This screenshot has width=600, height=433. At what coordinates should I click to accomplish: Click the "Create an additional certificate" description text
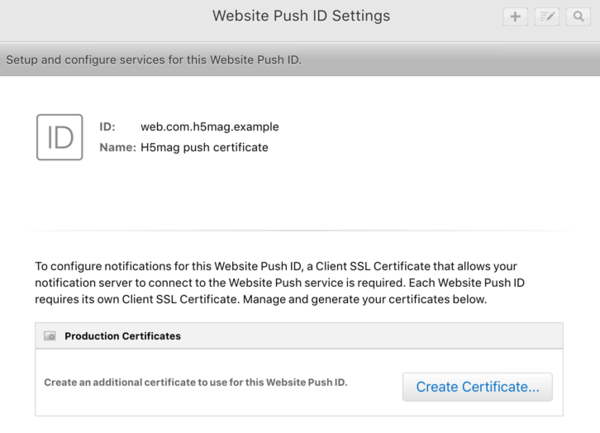coord(195,384)
